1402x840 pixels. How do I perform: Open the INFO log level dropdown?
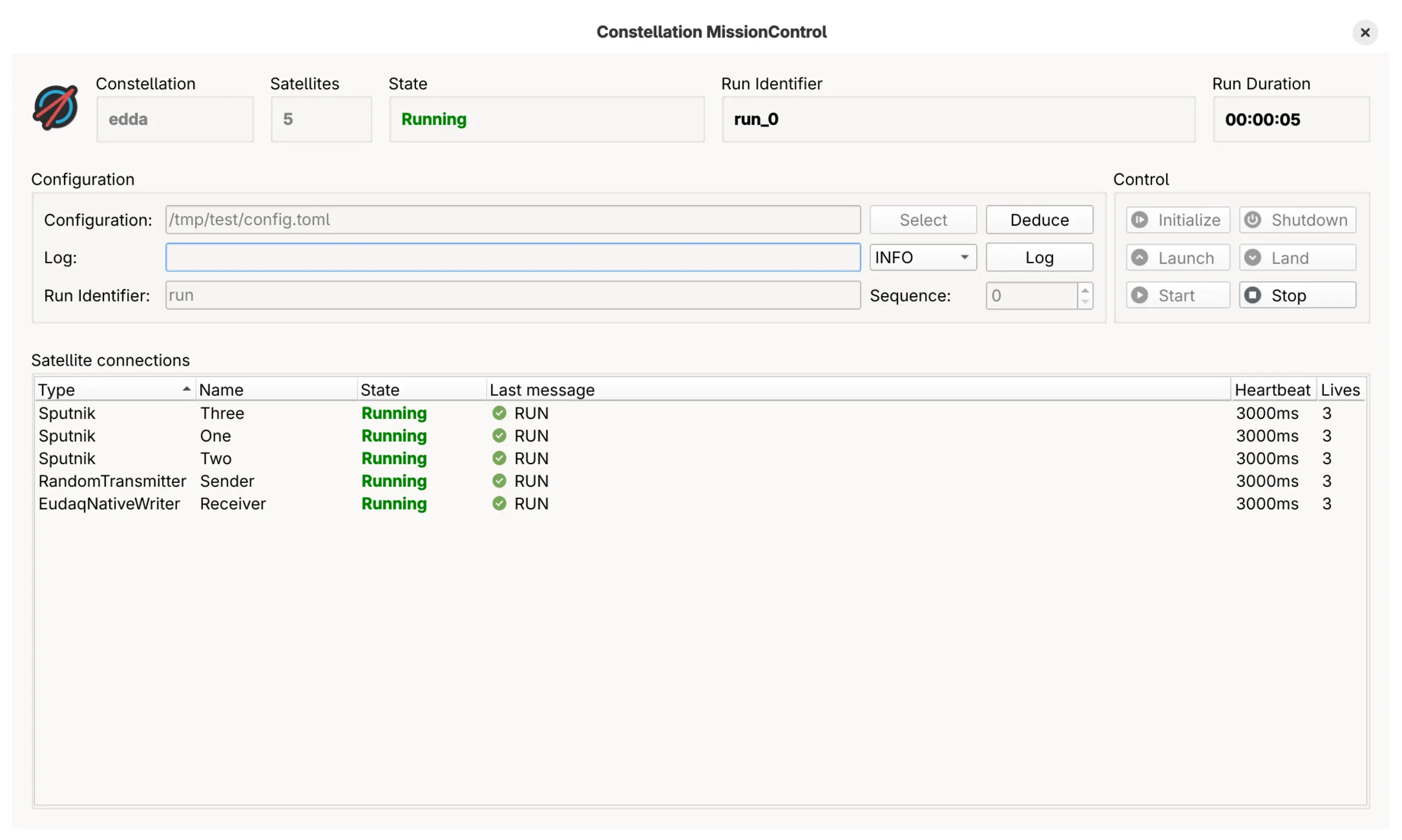pos(923,257)
